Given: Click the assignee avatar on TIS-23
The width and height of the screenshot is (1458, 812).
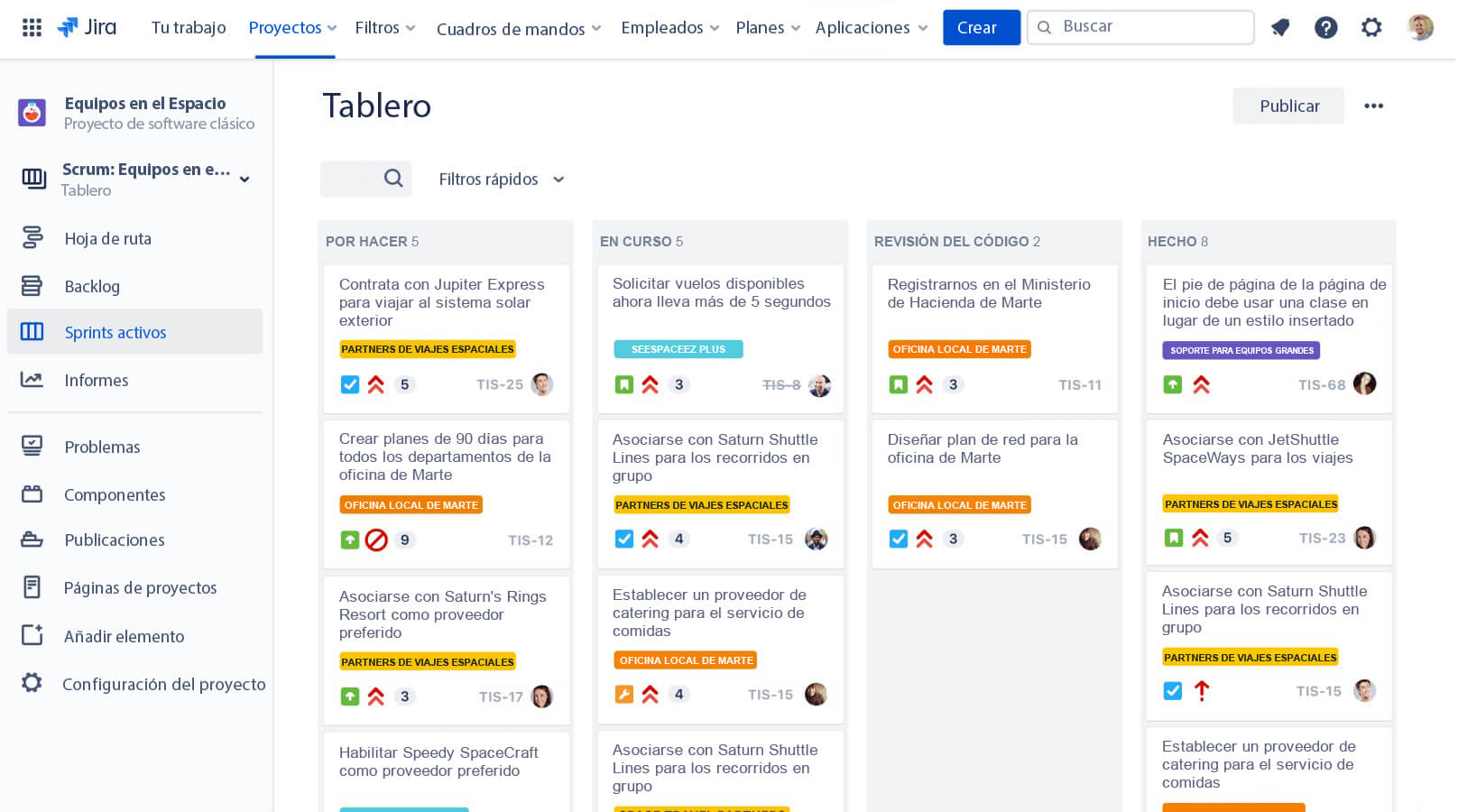Looking at the screenshot, I should (x=1365, y=538).
